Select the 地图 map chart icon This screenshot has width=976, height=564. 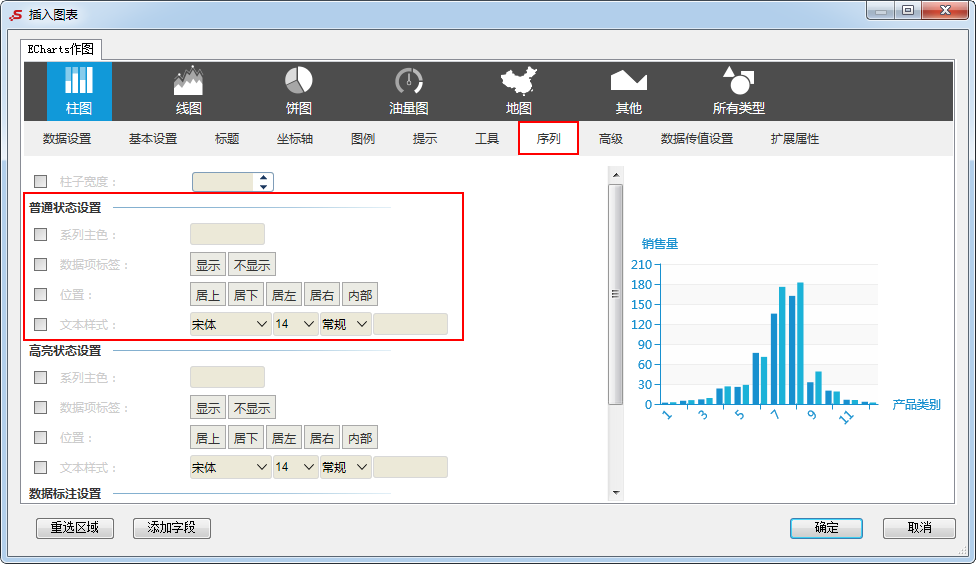point(518,91)
